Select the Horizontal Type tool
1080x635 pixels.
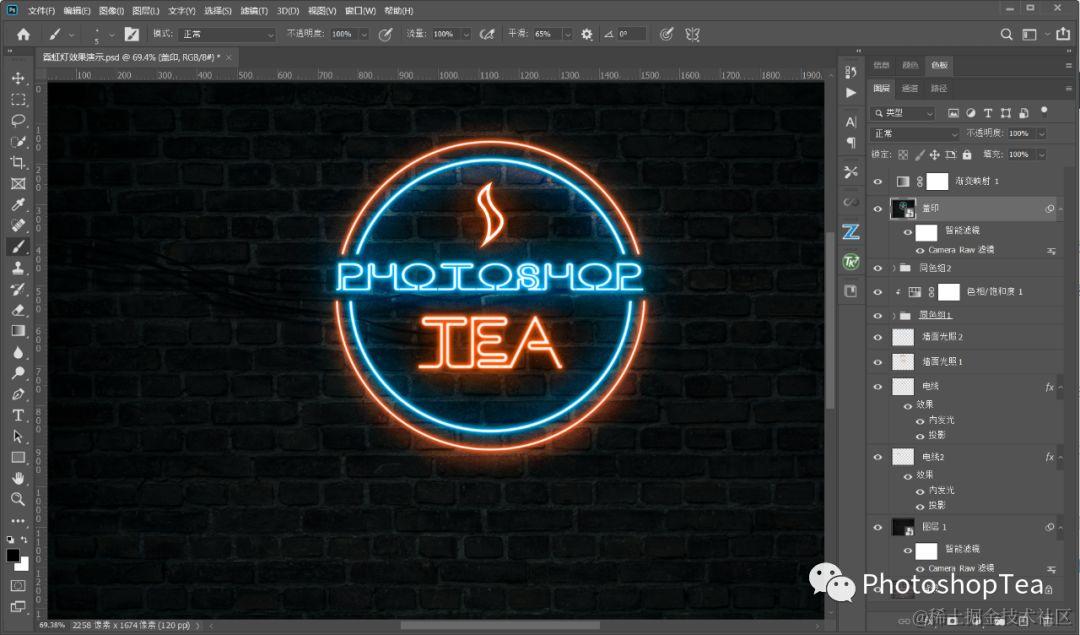[x=18, y=415]
